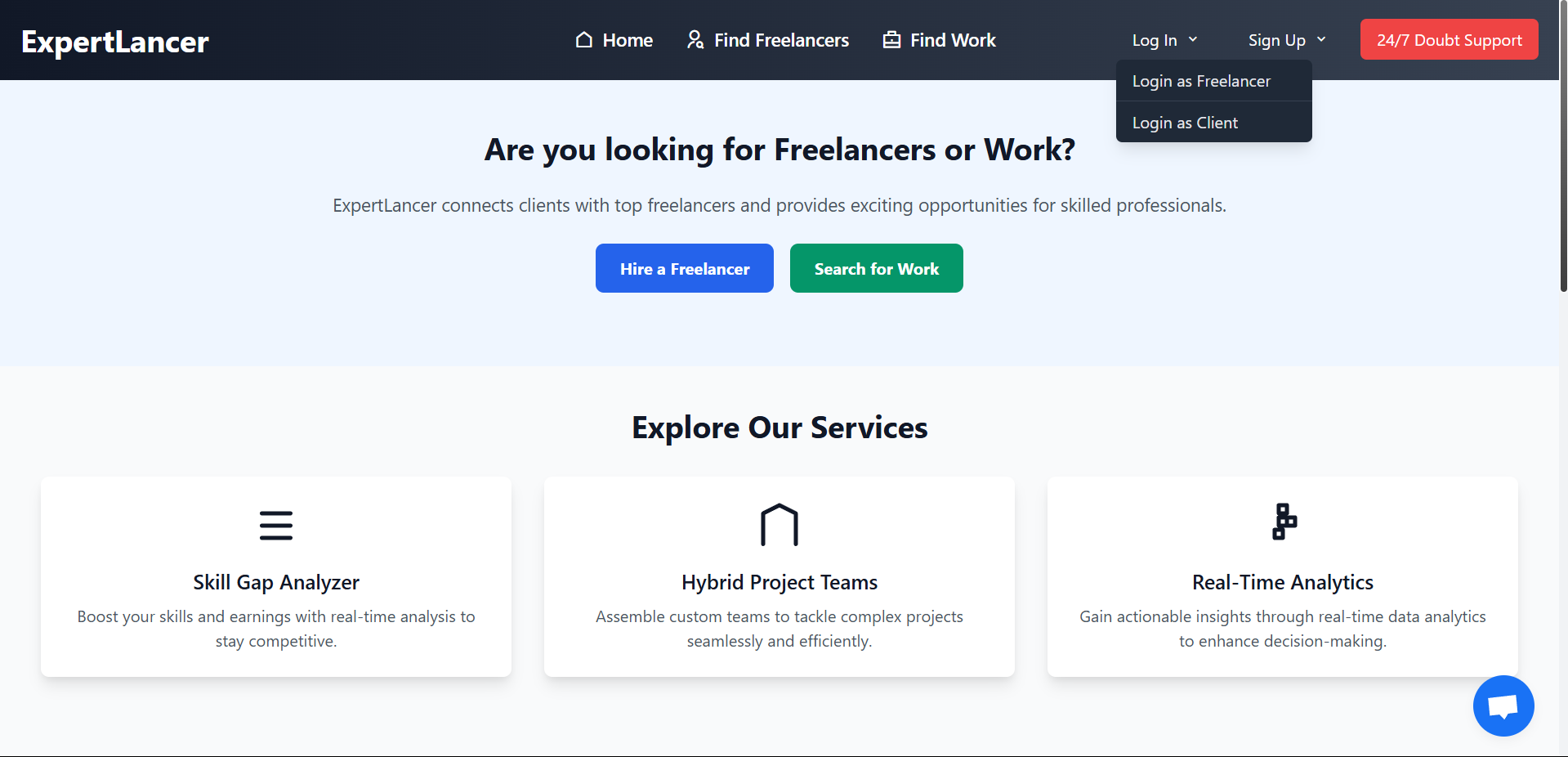Click the ExpertLancer logo
This screenshot has height=757, width=1568.
(x=115, y=42)
